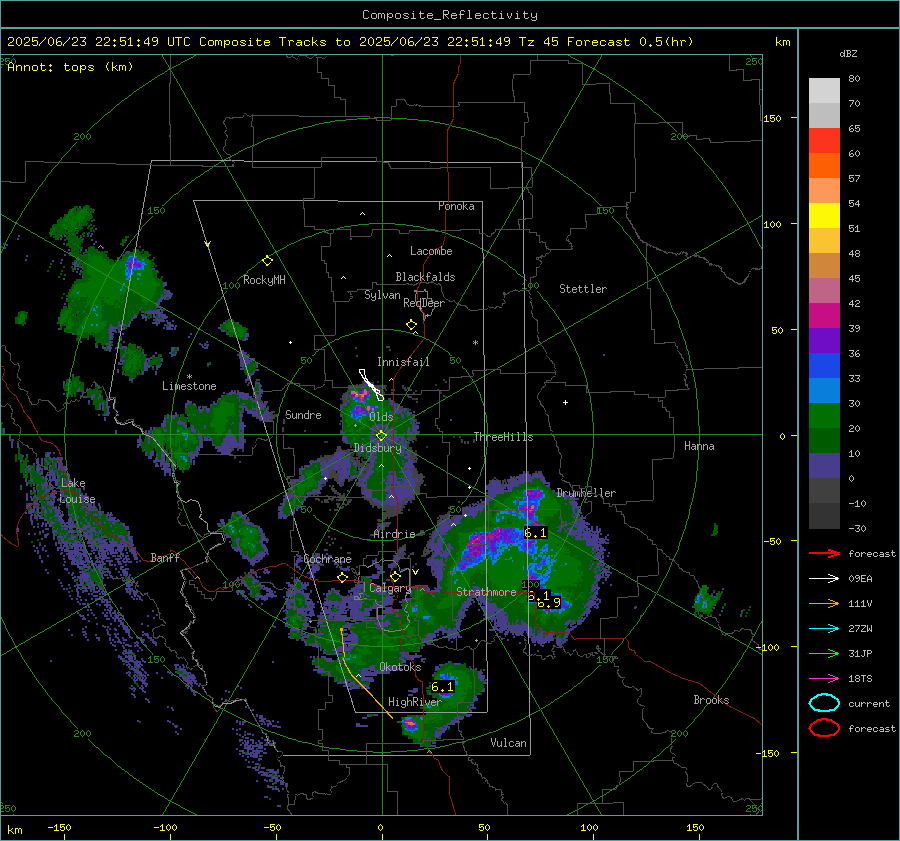This screenshot has width=900, height=841.
Task: Click the Brooks city label
Action: pos(711,700)
